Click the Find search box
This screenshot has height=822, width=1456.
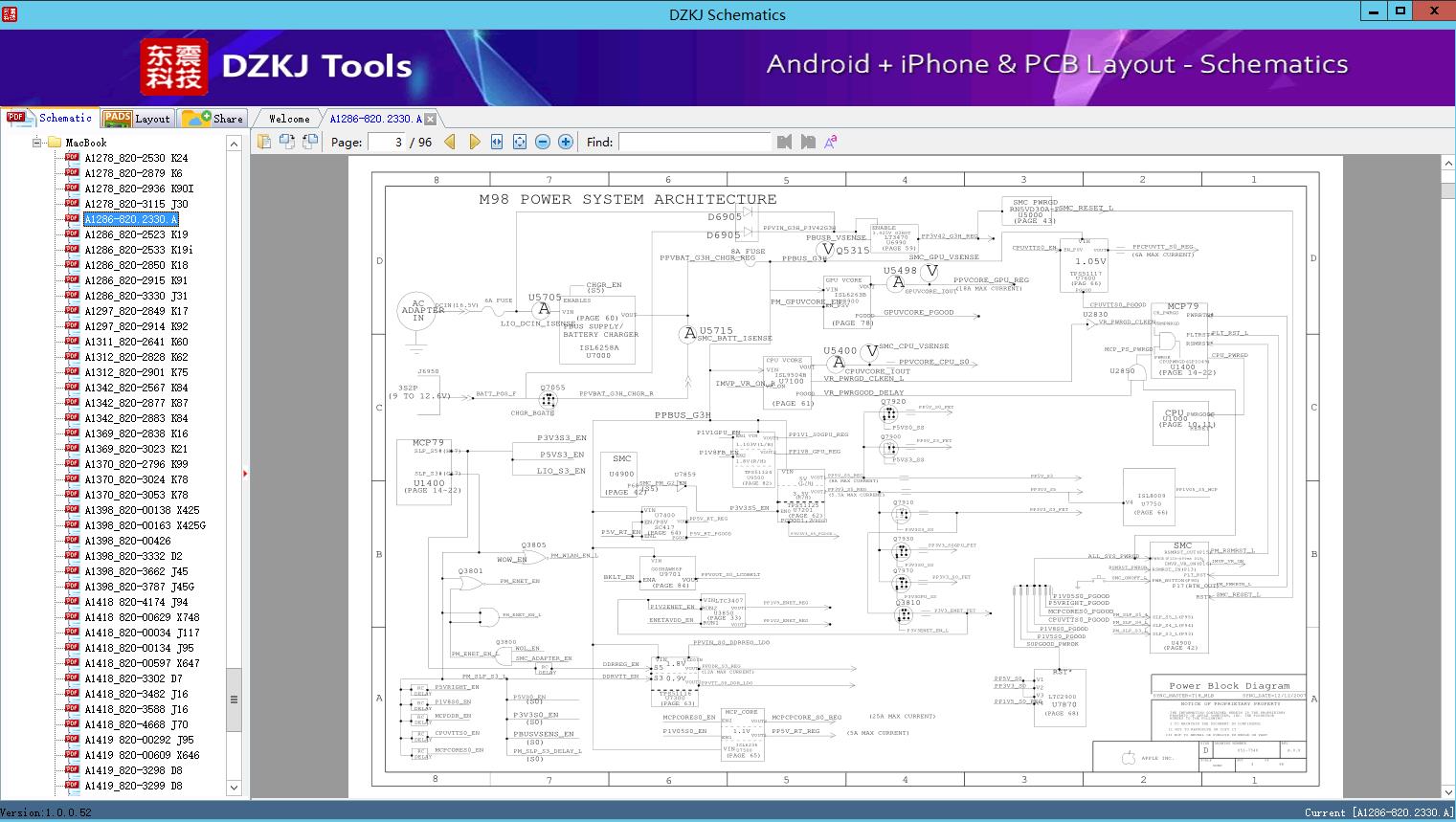click(694, 142)
